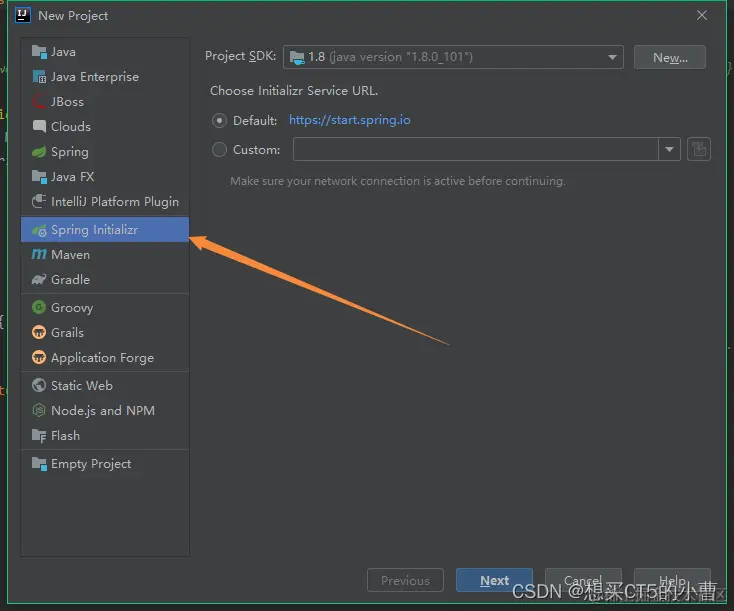734x611 pixels.
Task: Click the Help button
Action: 672,581
